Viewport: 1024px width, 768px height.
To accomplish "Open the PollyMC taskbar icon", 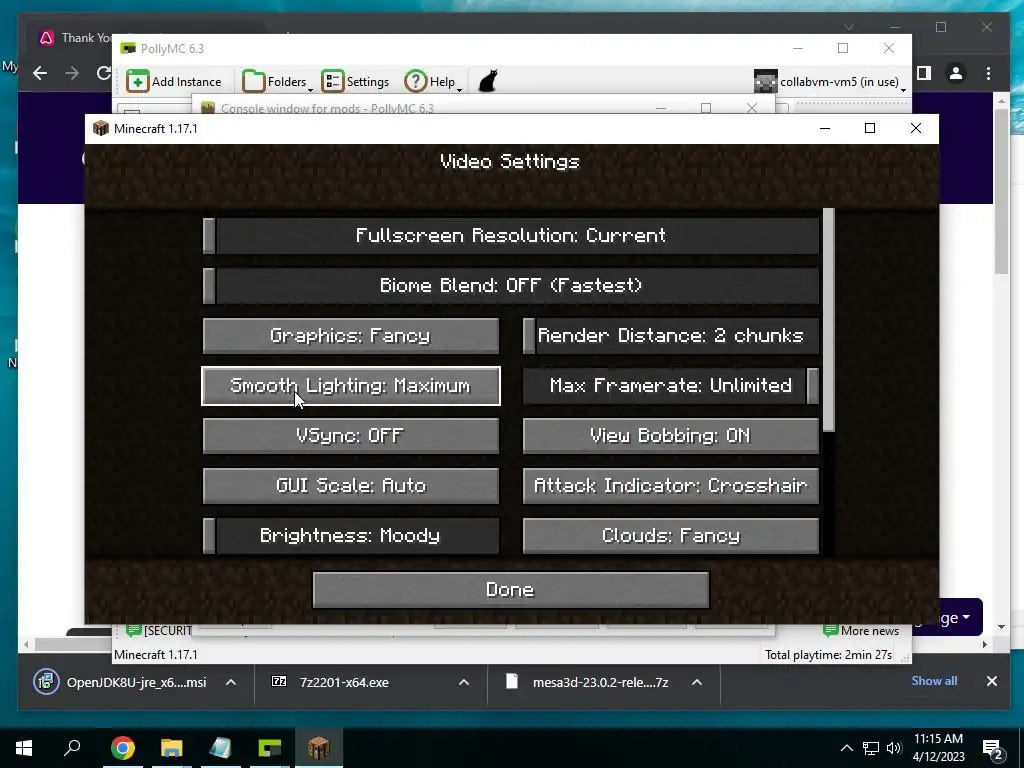I will 270,748.
